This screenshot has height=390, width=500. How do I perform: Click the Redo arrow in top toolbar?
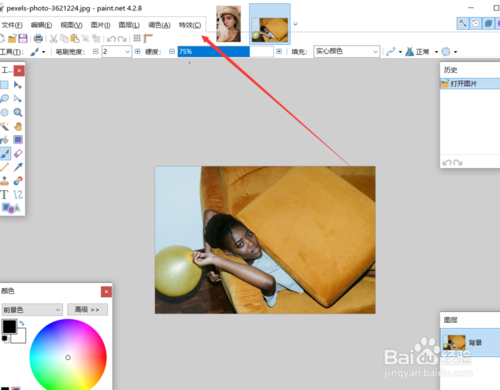coord(122,39)
